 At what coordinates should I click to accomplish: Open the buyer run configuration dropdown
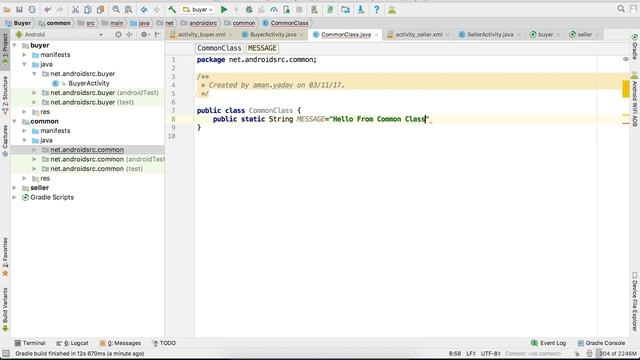[x=198, y=9]
